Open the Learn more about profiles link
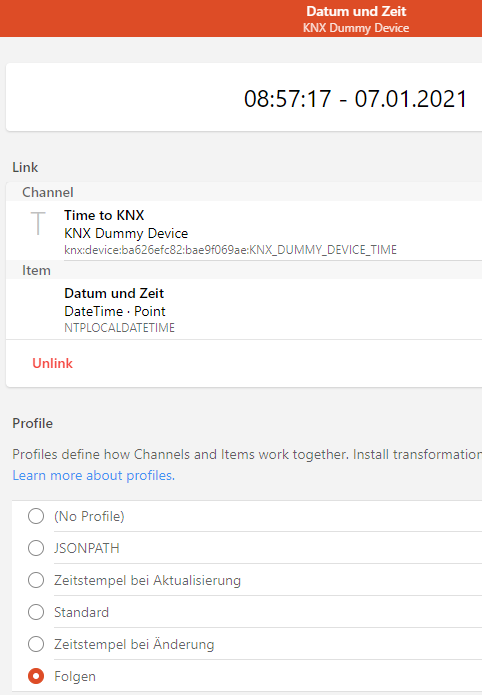Screen dimensions: 482x695 pyautogui.click(x=94, y=475)
